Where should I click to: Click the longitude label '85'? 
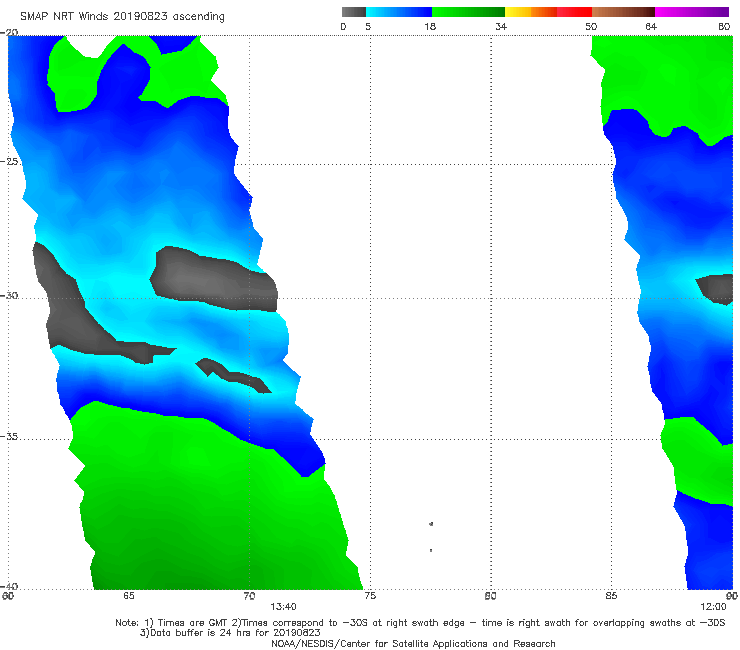point(611,596)
